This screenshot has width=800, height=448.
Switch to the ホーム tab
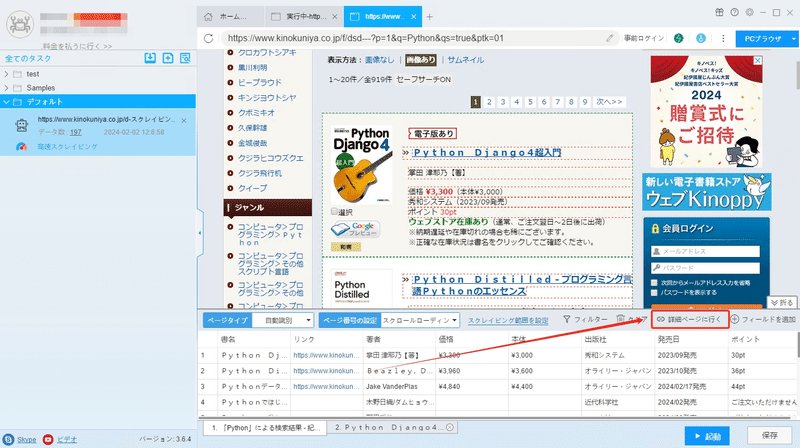231,17
